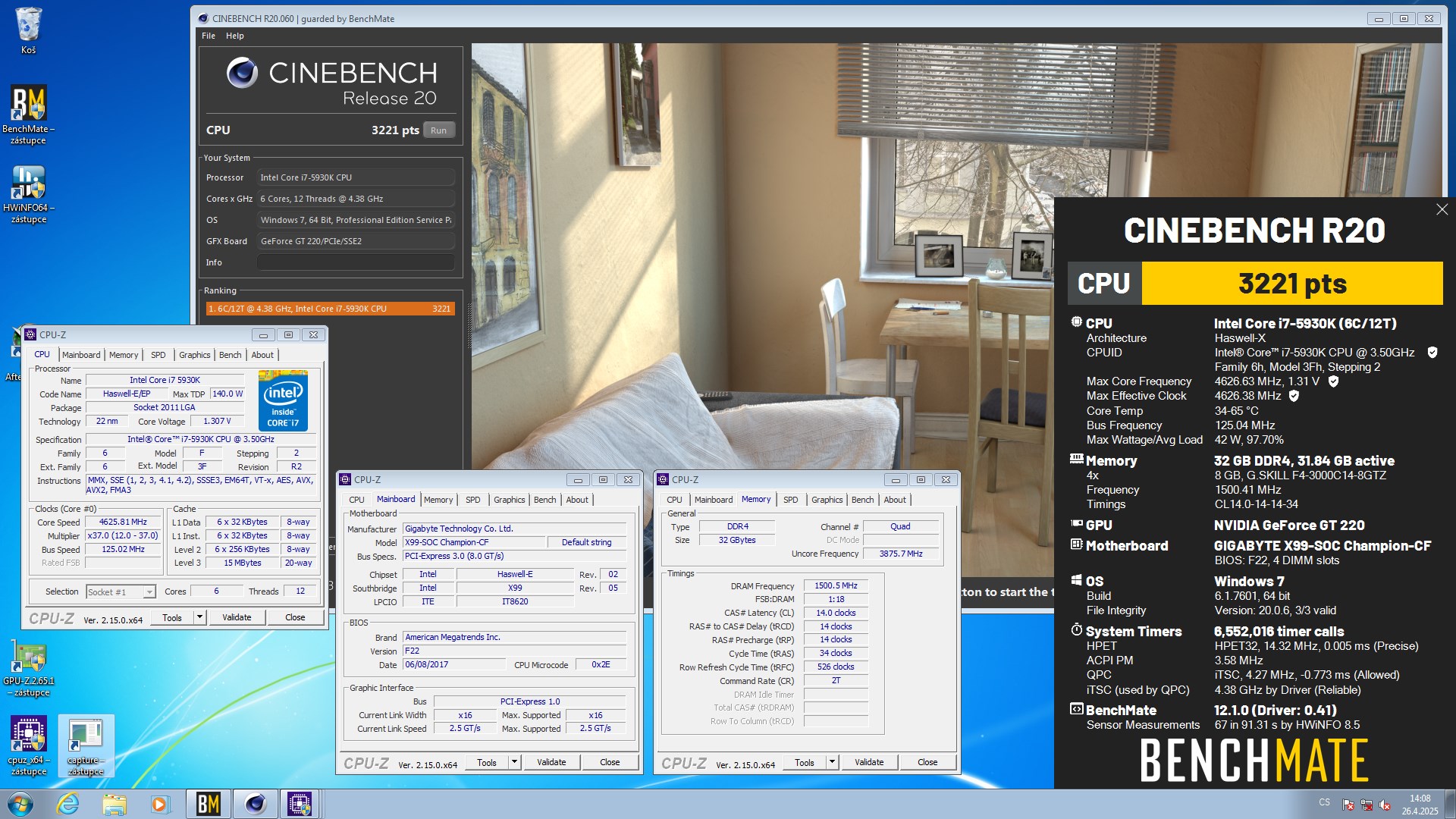Screen dimensions: 1456x819
Task: Open the Koš recycle bin desktop icon
Action: click(x=28, y=30)
